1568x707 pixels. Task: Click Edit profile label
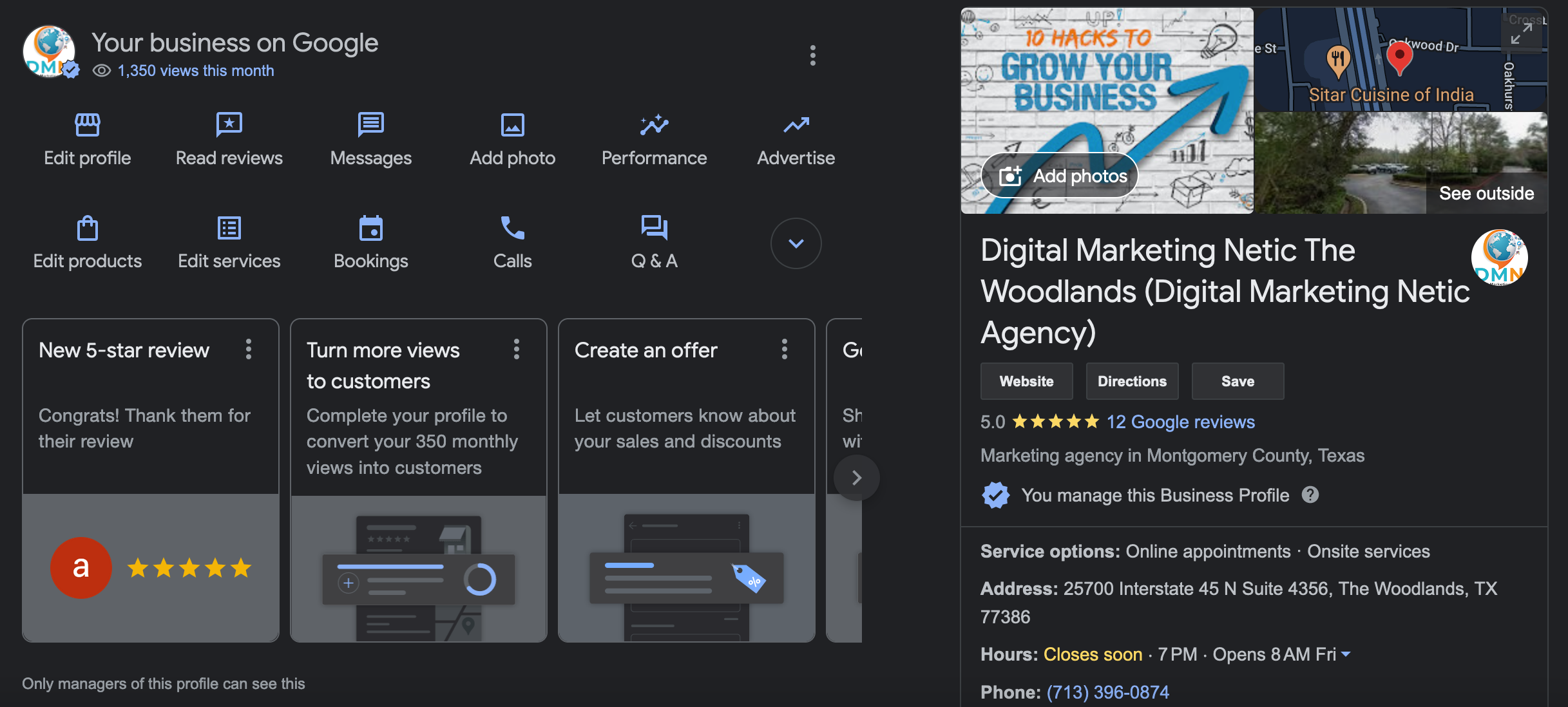click(x=88, y=158)
